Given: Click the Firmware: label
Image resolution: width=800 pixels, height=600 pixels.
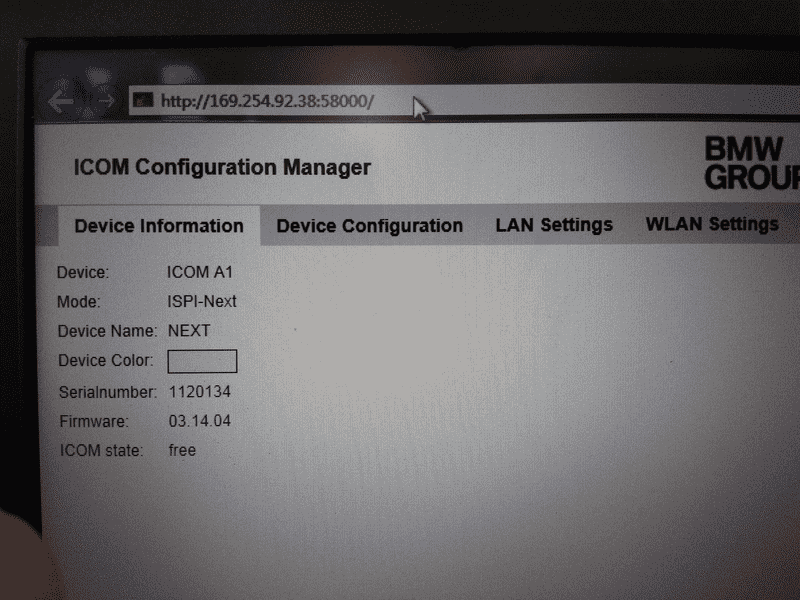Looking at the screenshot, I should [x=94, y=421].
